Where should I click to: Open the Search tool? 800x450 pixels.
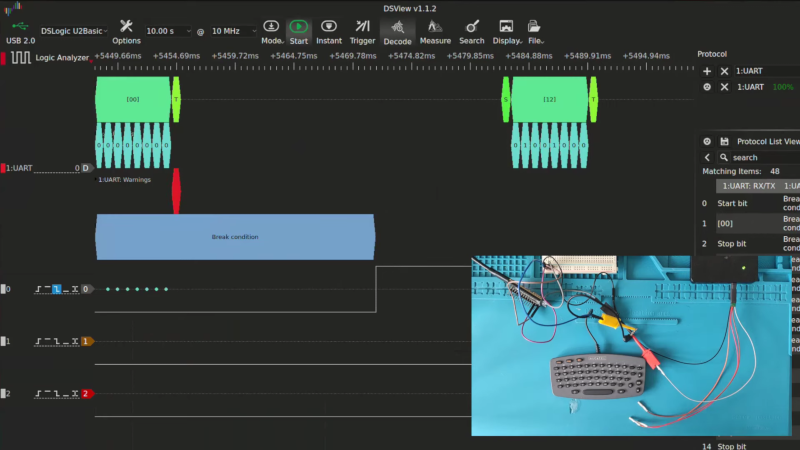tap(472, 31)
